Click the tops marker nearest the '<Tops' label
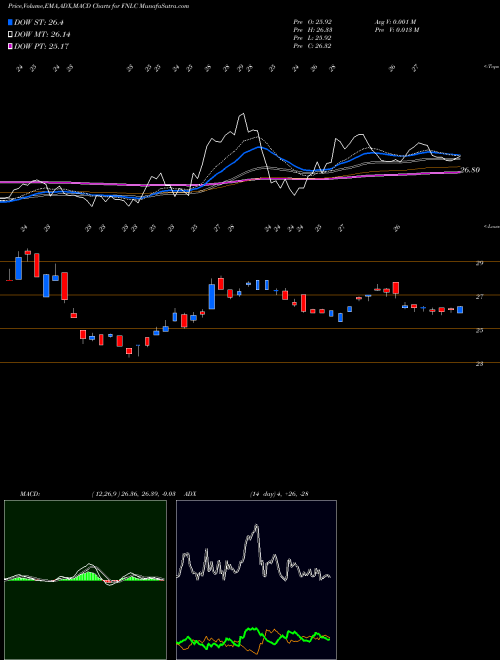Image resolution: width=500 pixels, height=660 pixels. (415, 68)
